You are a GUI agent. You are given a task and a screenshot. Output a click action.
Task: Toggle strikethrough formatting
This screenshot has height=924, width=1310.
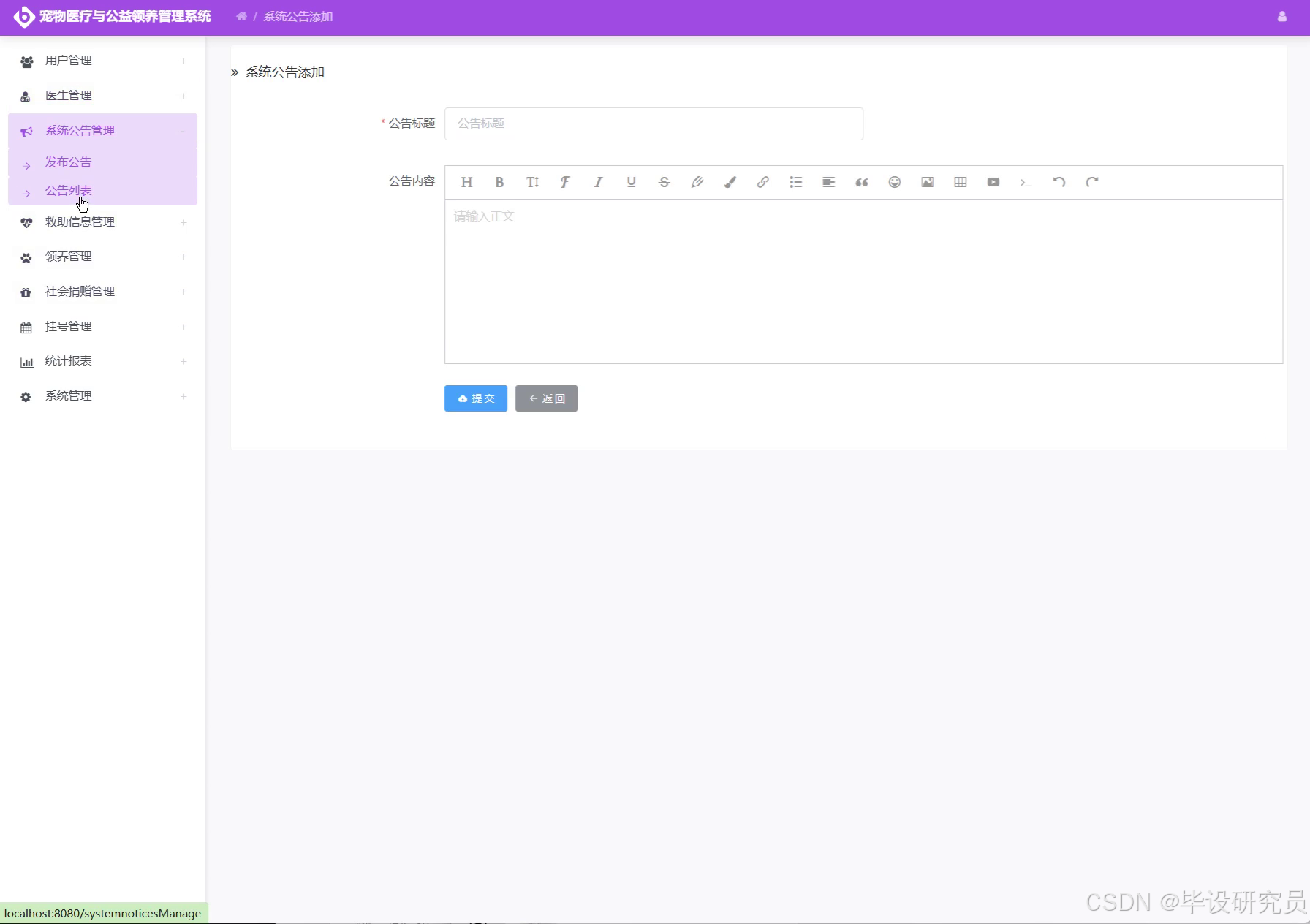click(664, 182)
